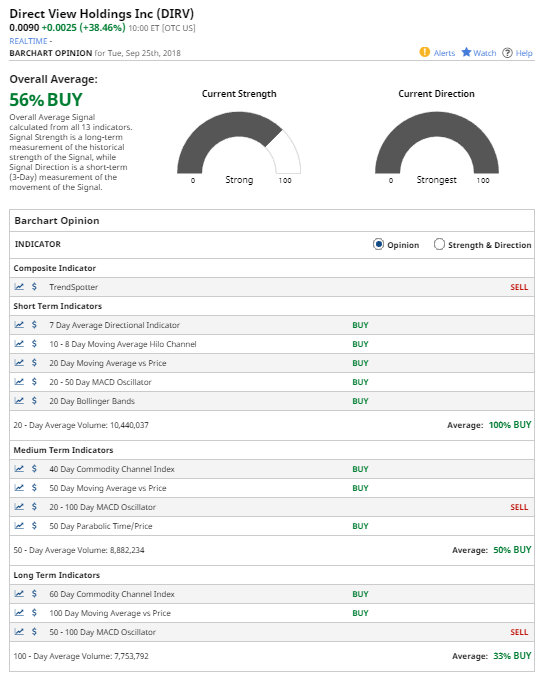Viewport: 544px width, 680px height.
Task: Click dollar icon for 7 Day Average Directional Indicator
Action: point(34,325)
